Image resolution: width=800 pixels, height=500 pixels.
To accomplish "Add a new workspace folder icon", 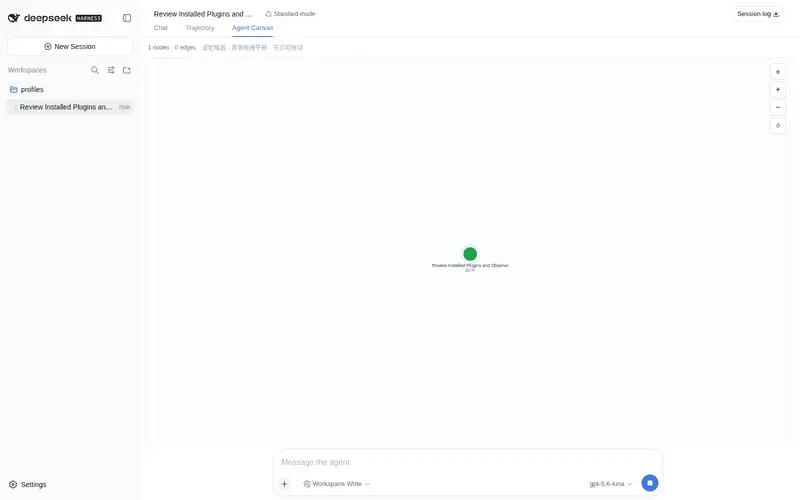I will point(127,70).
